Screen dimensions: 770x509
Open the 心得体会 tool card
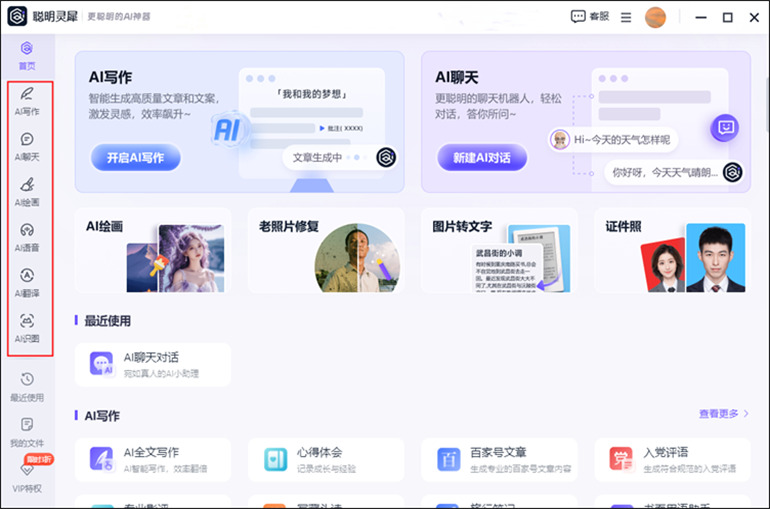(326, 460)
